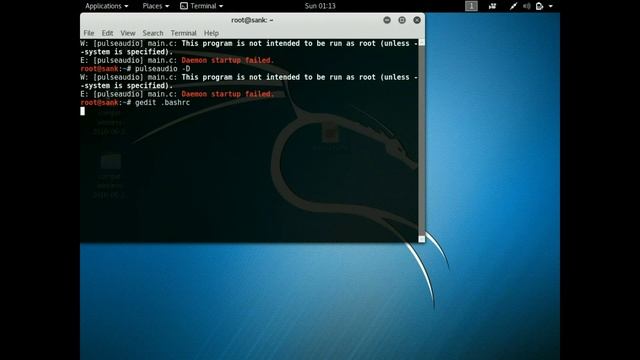Screen dimensions: 640x360
Task: Click the terminal scrollbar down arrow
Action: pos(422,239)
